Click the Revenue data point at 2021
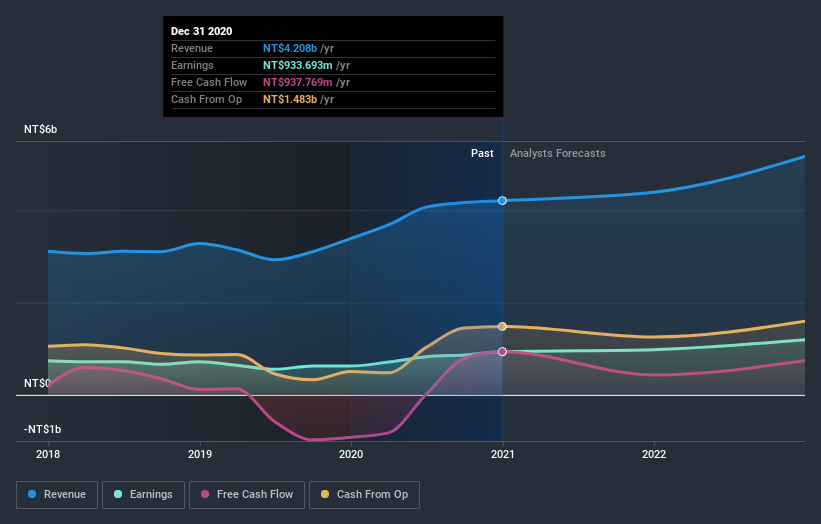821x524 pixels. pos(502,200)
